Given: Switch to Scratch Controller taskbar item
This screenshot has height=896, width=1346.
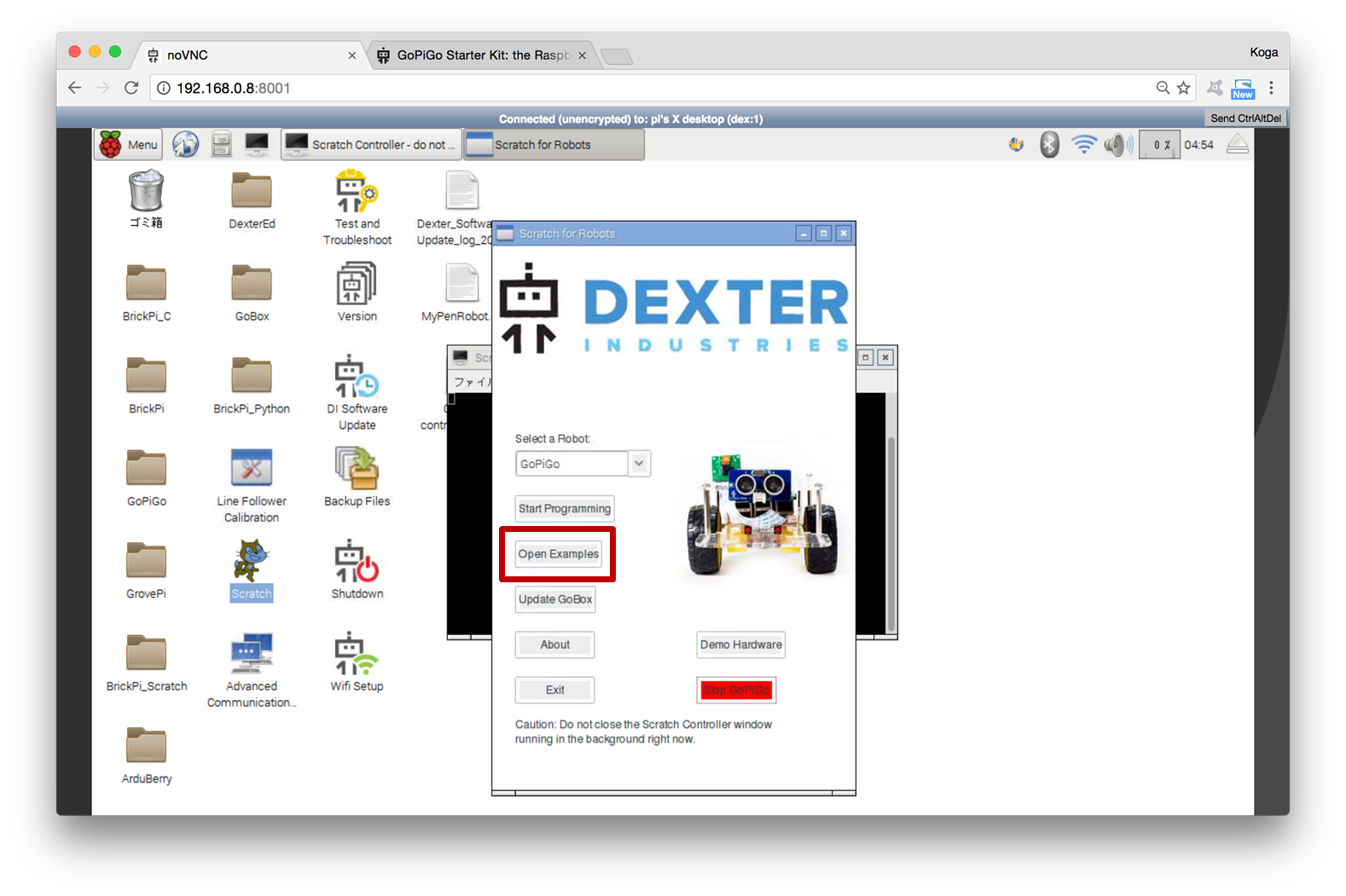Looking at the screenshot, I should pos(371,145).
